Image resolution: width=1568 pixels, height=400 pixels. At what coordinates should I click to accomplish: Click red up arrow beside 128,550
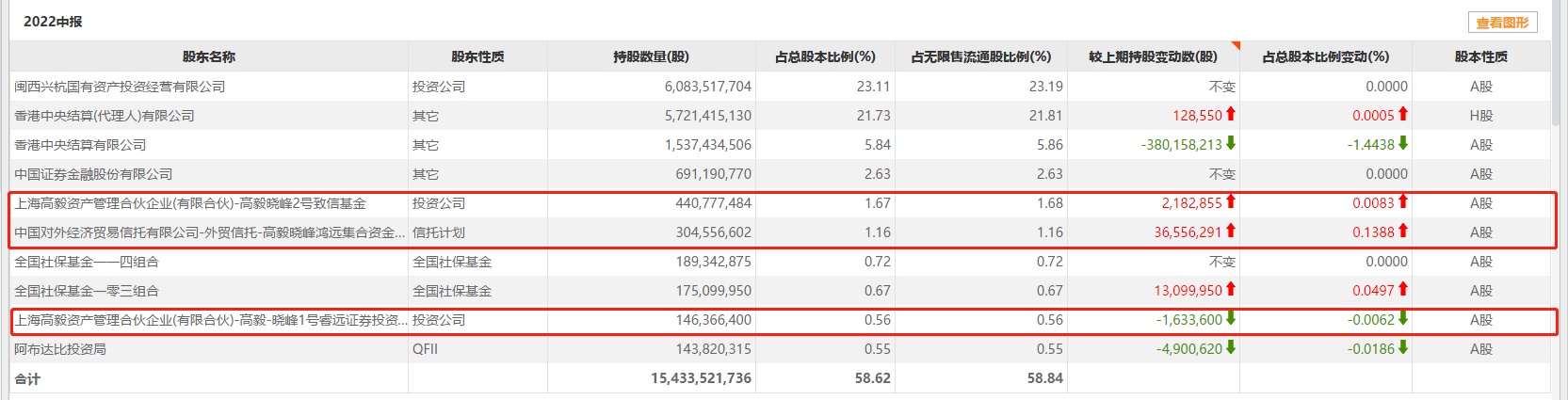pos(1230,114)
